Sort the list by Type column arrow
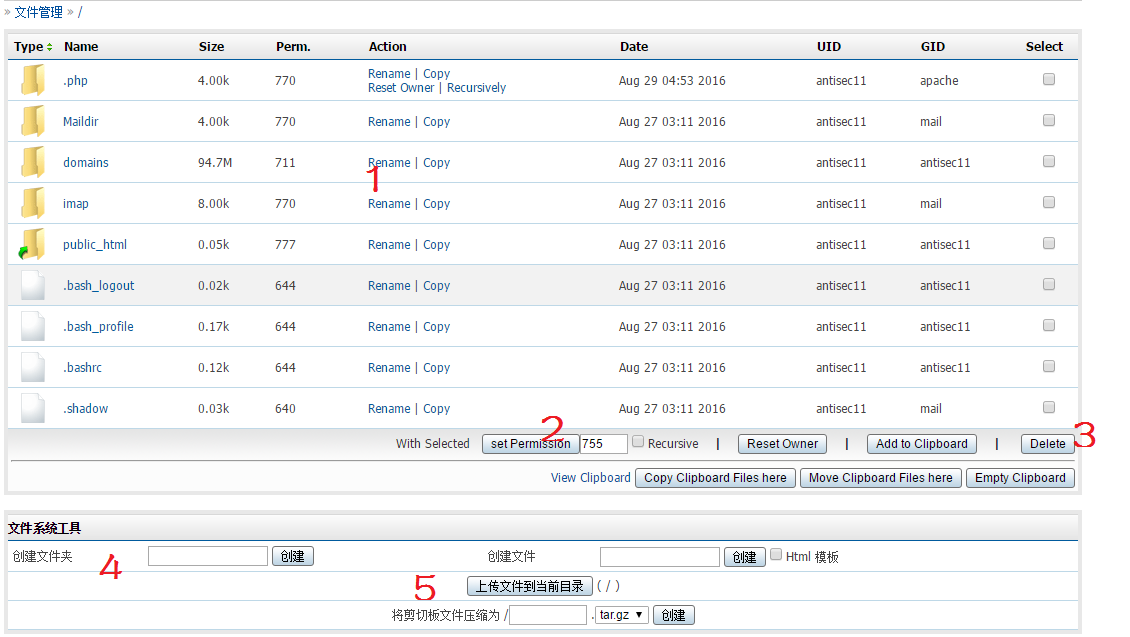Viewport: 1130px width, 637px height. click(50, 47)
